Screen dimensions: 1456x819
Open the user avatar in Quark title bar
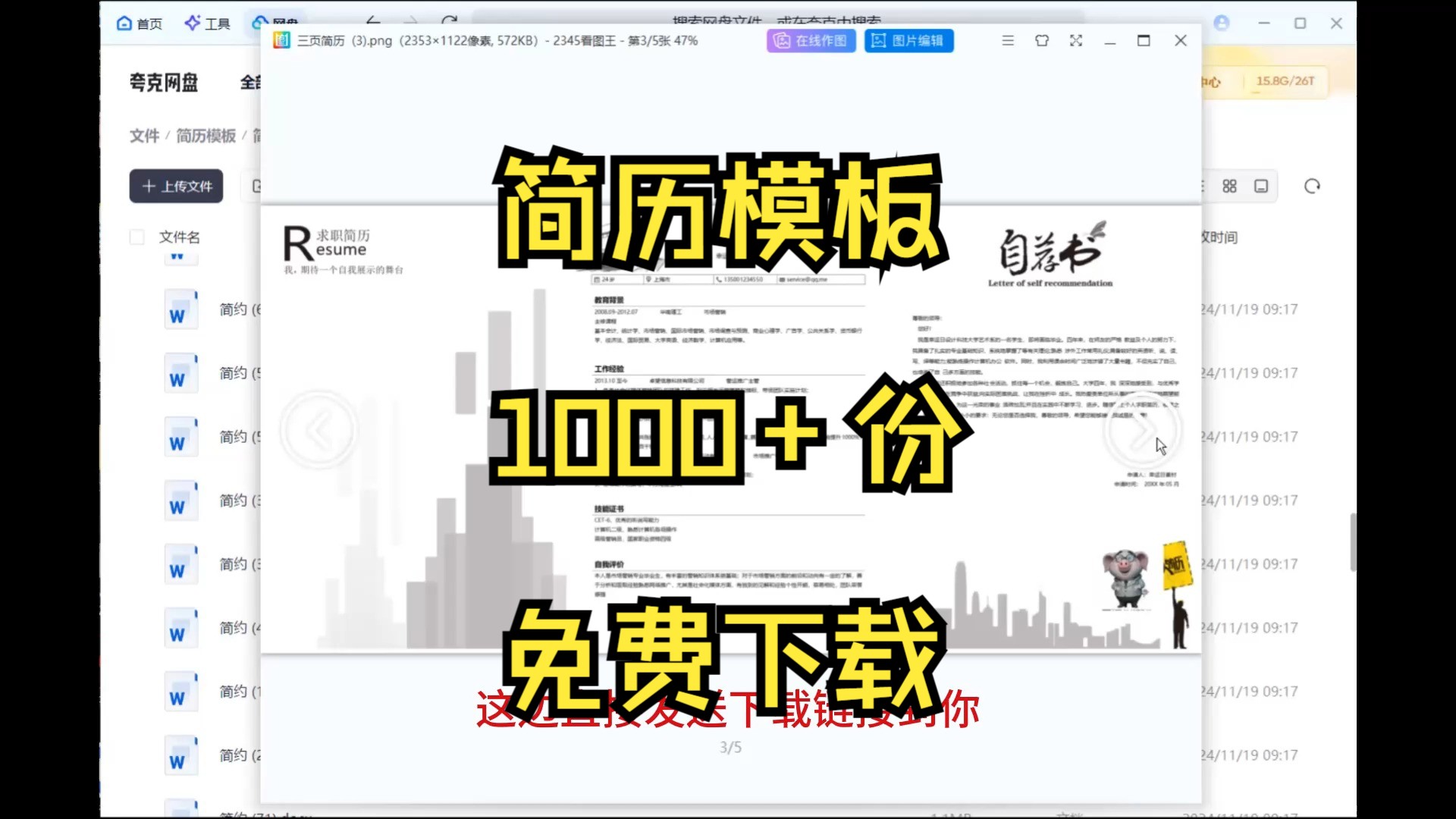(1222, 24)
